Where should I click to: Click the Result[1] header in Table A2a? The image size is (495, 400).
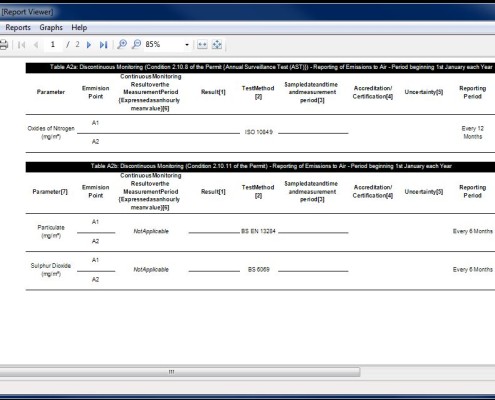213,92
